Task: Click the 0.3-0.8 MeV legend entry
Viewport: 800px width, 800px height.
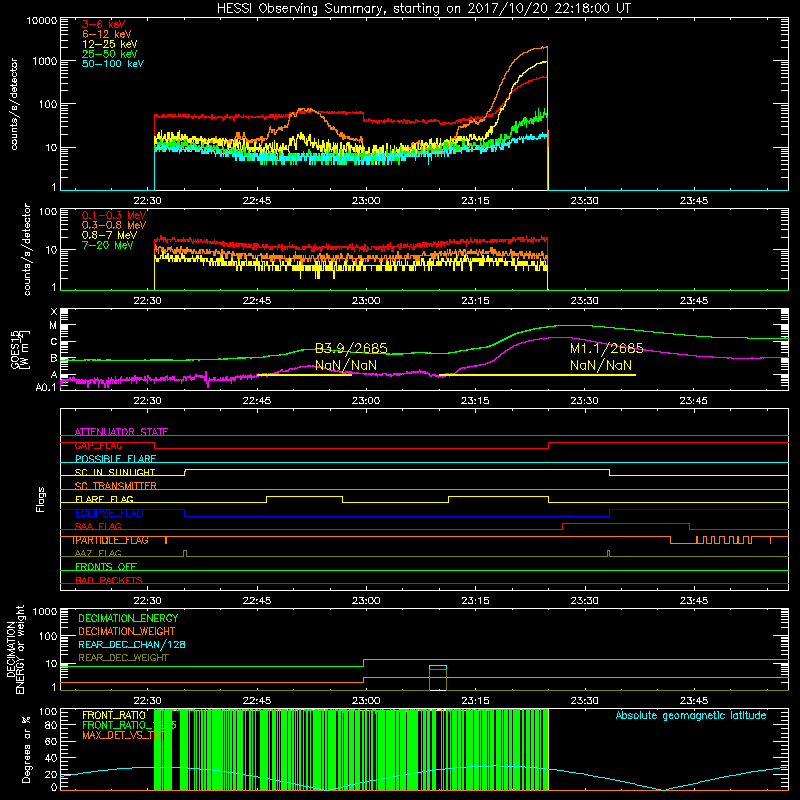Action: (x=114, y=225)
